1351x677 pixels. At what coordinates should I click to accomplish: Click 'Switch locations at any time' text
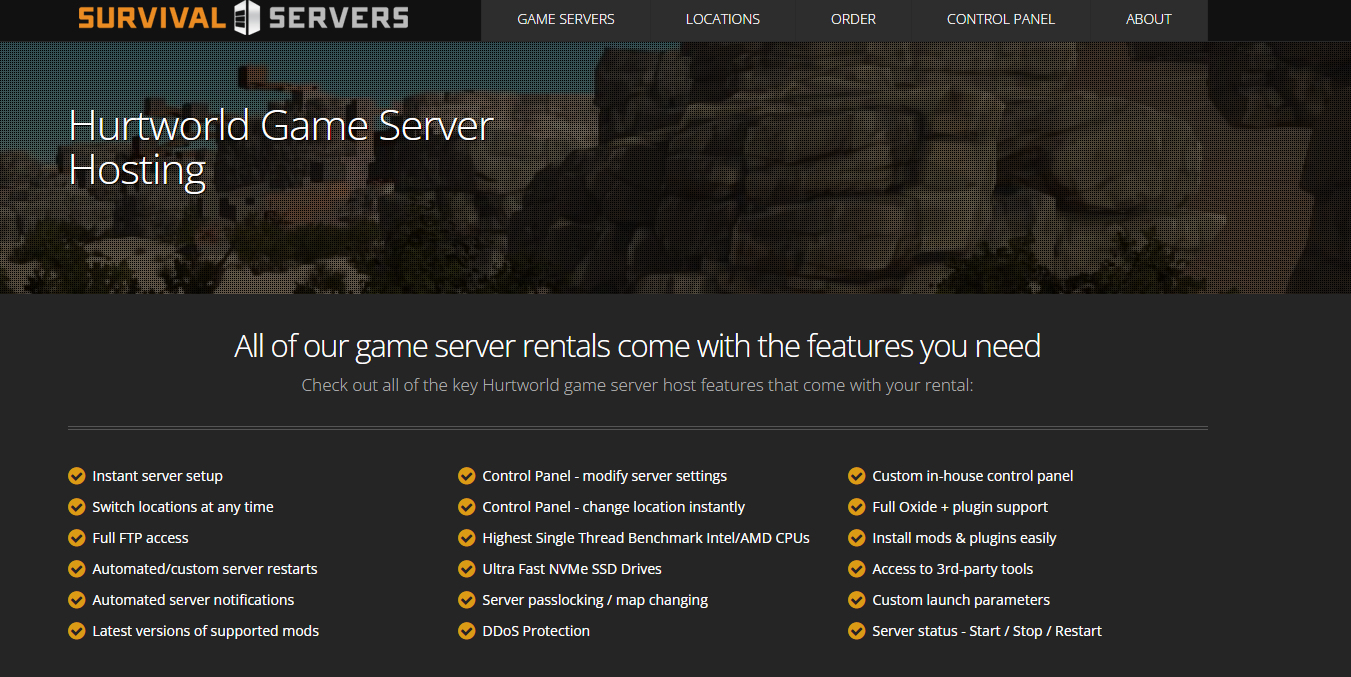pyautogui.click(x=183, y=507)
